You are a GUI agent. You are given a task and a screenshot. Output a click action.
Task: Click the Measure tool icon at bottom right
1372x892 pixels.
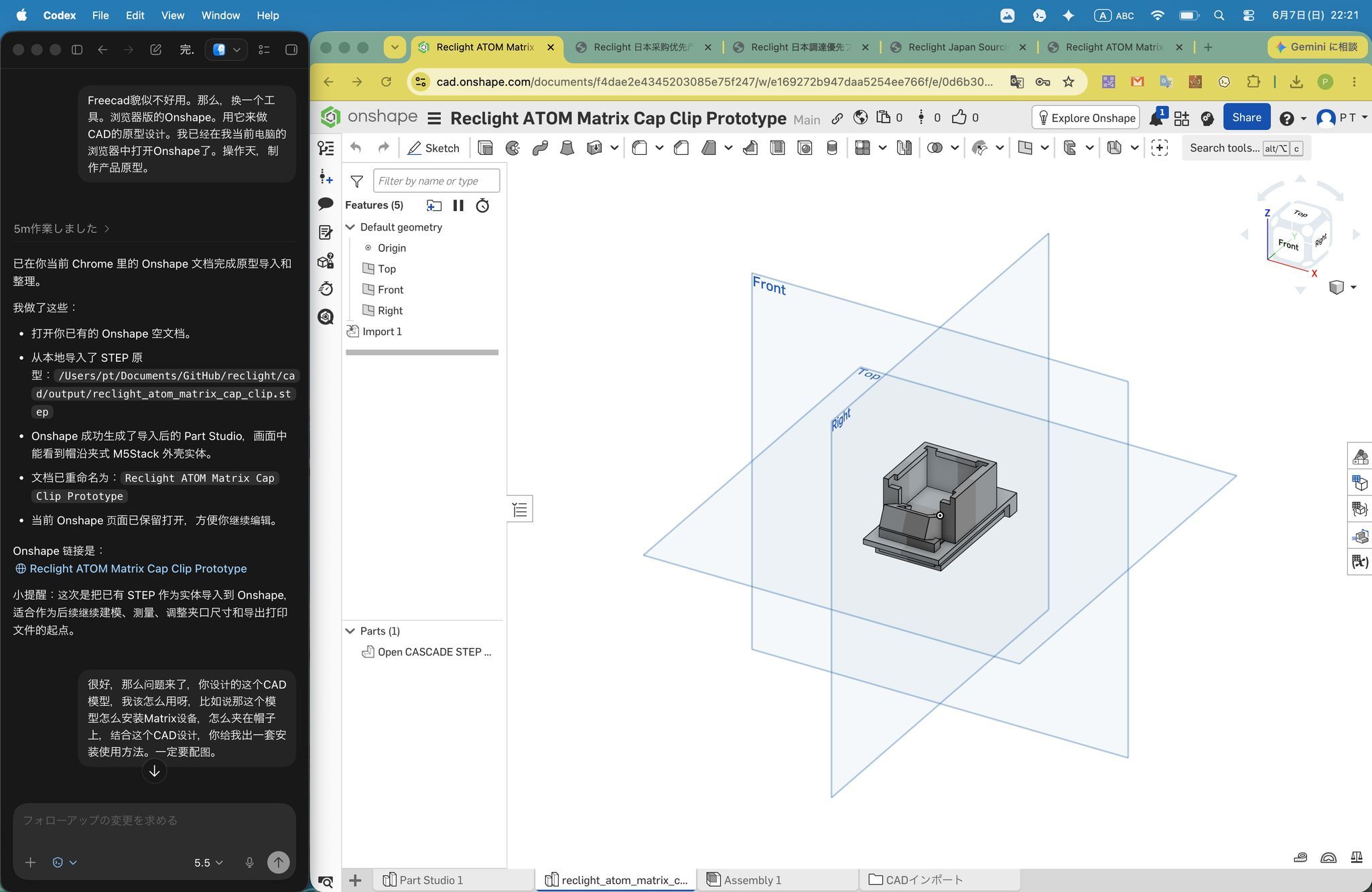[1300, 857]
